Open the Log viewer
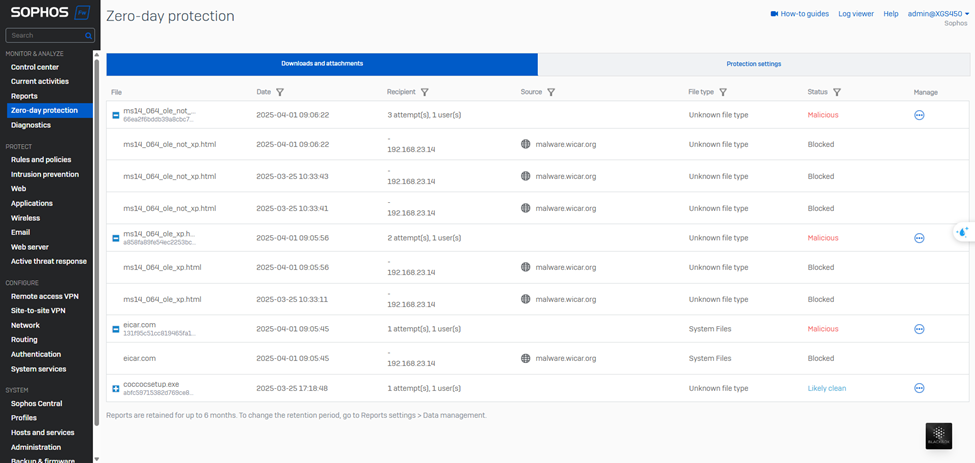The height and width of the screenshot is (463, 975). click(855, 14)
